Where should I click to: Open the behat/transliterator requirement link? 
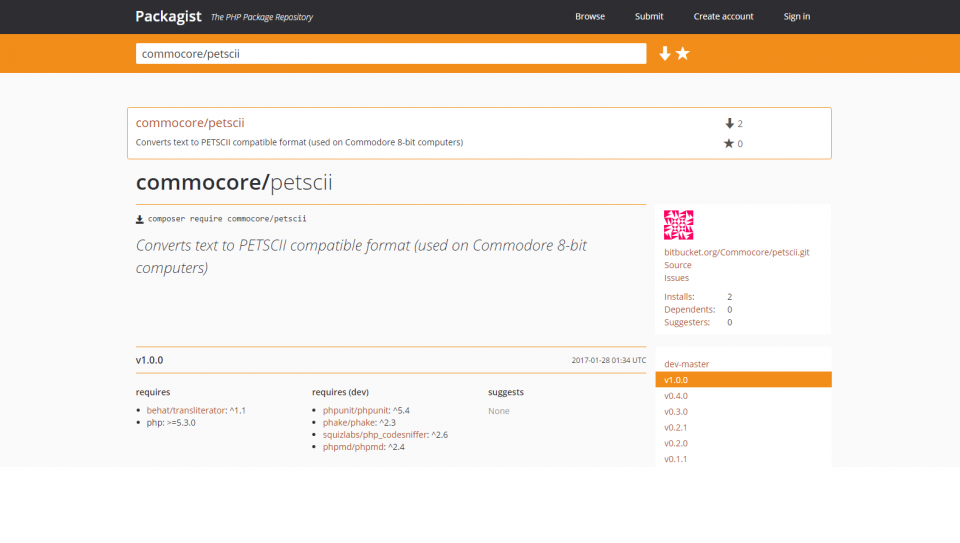coord(186,410)
